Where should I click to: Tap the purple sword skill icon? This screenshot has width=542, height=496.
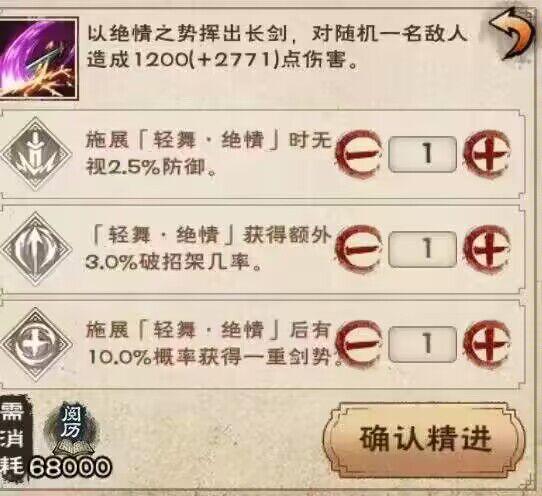[39, 59]
